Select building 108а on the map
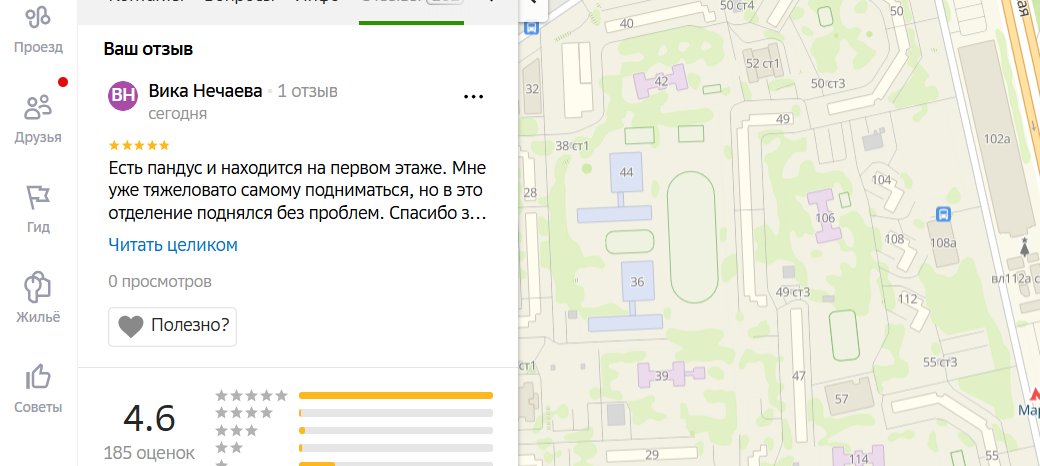Viewport: 1040px width, 466px height. 943,242
